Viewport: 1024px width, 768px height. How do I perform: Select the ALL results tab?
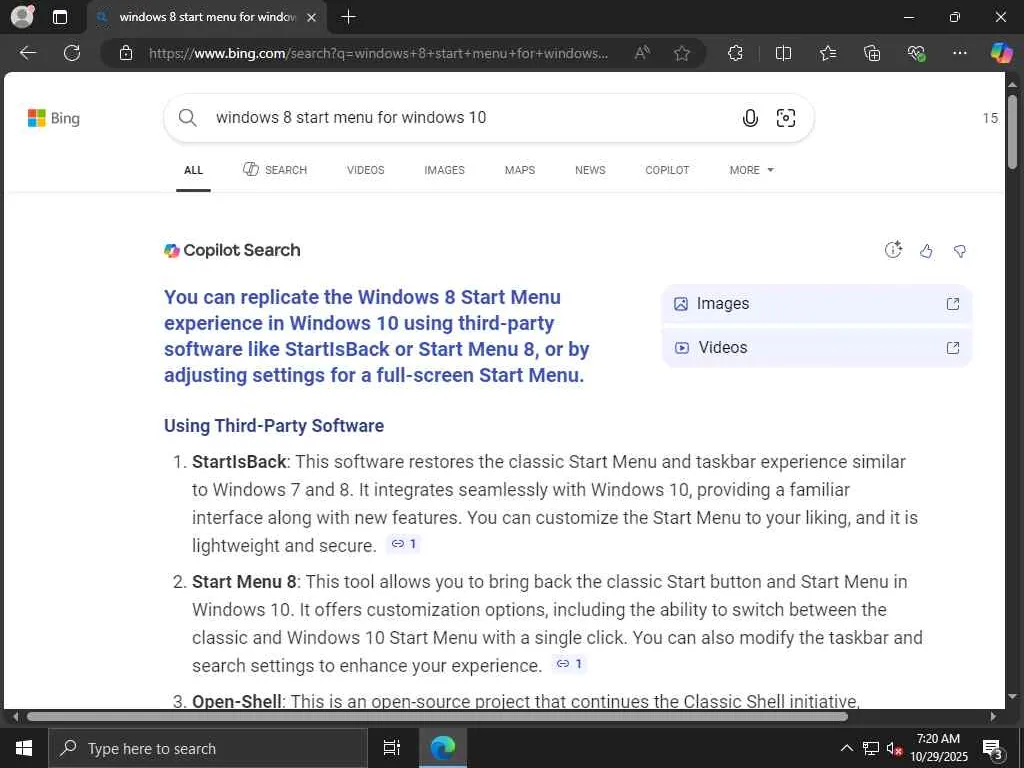193,170
